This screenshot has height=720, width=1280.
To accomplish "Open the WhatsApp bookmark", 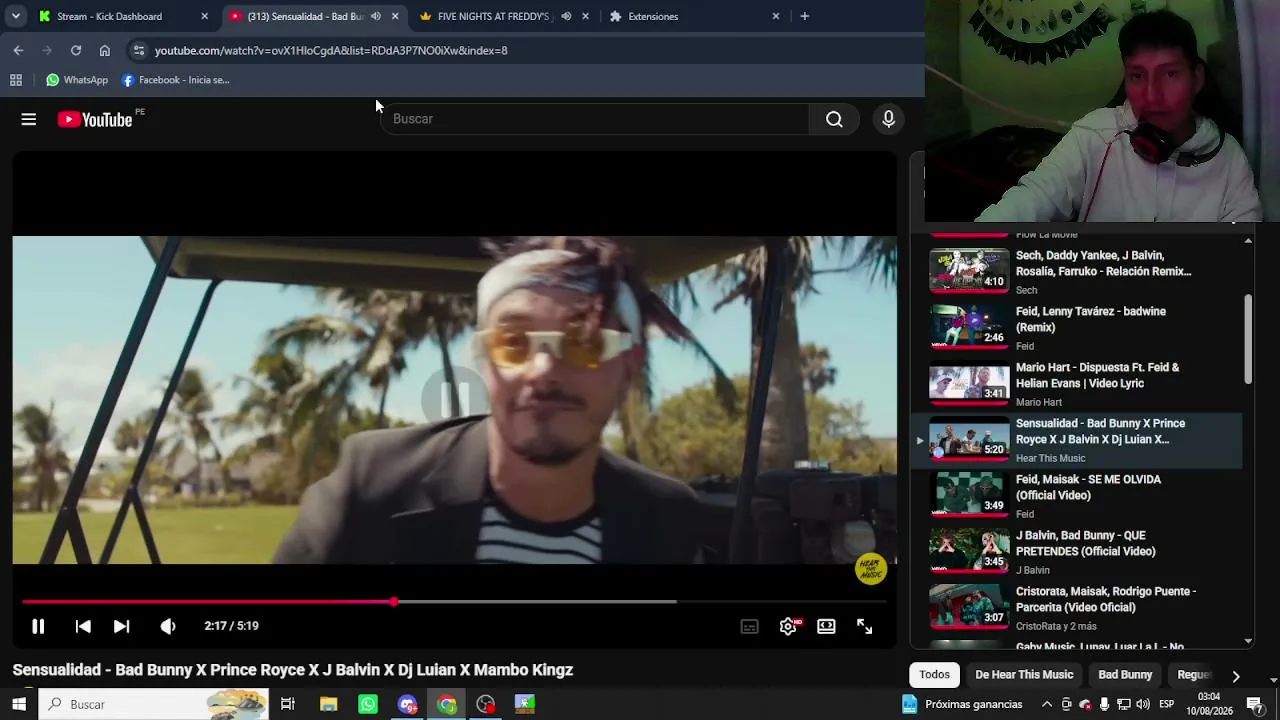I will click(x=77, y=80).
